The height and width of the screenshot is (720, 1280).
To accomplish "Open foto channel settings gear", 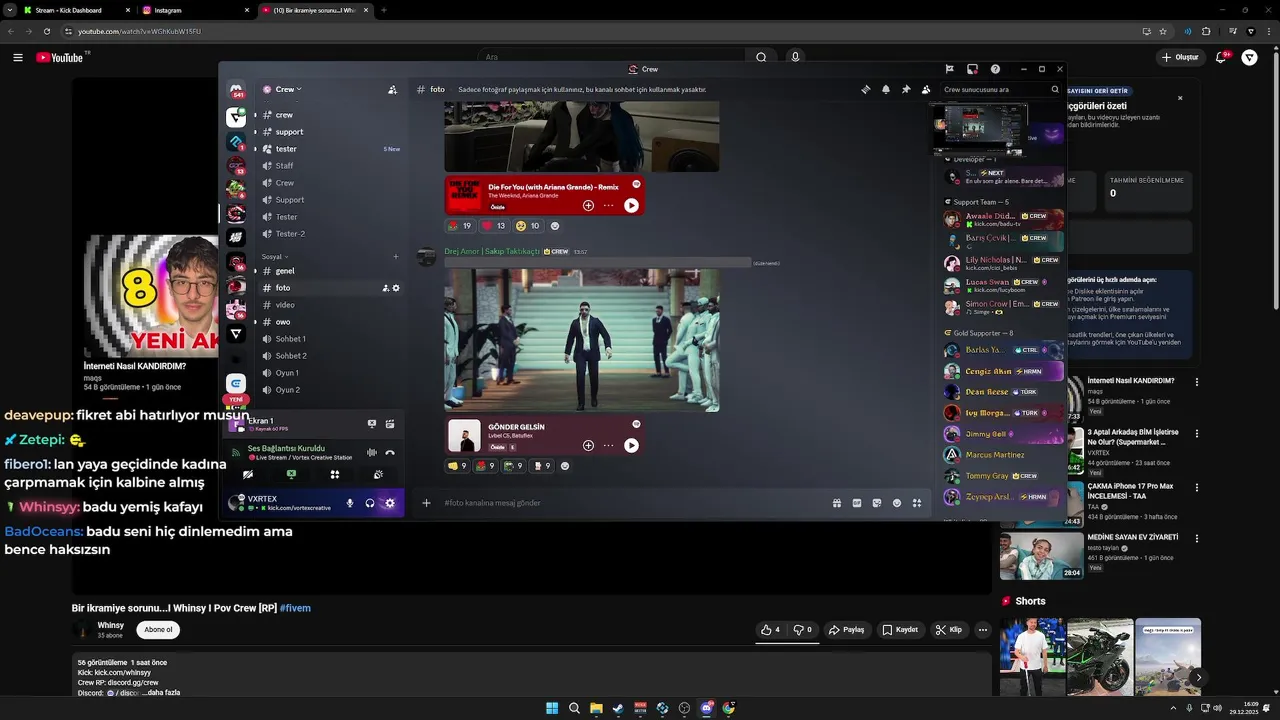I will click(396, 288).
